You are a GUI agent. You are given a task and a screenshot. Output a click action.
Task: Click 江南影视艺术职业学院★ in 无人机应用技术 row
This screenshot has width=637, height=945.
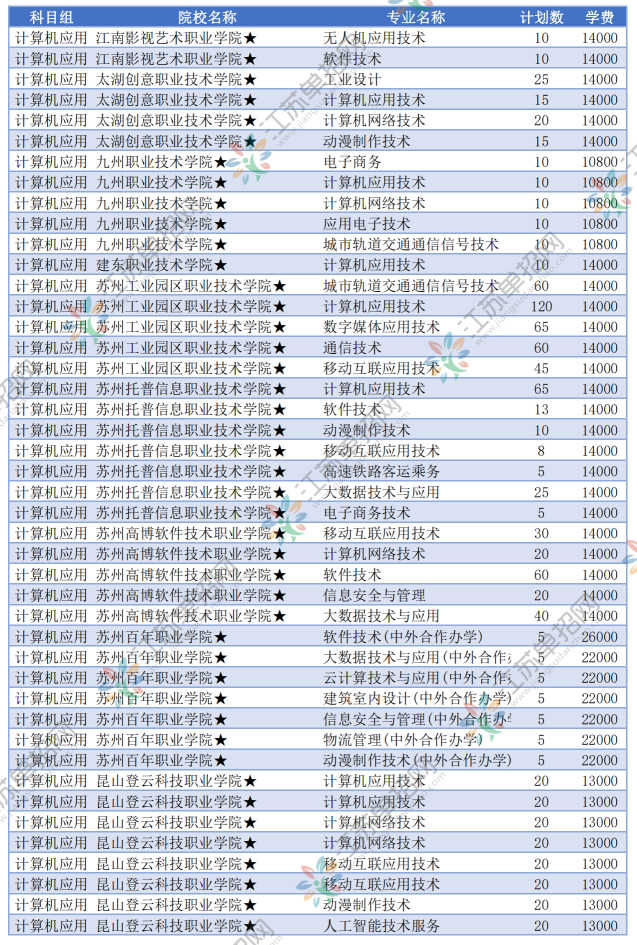coord(177,38)
